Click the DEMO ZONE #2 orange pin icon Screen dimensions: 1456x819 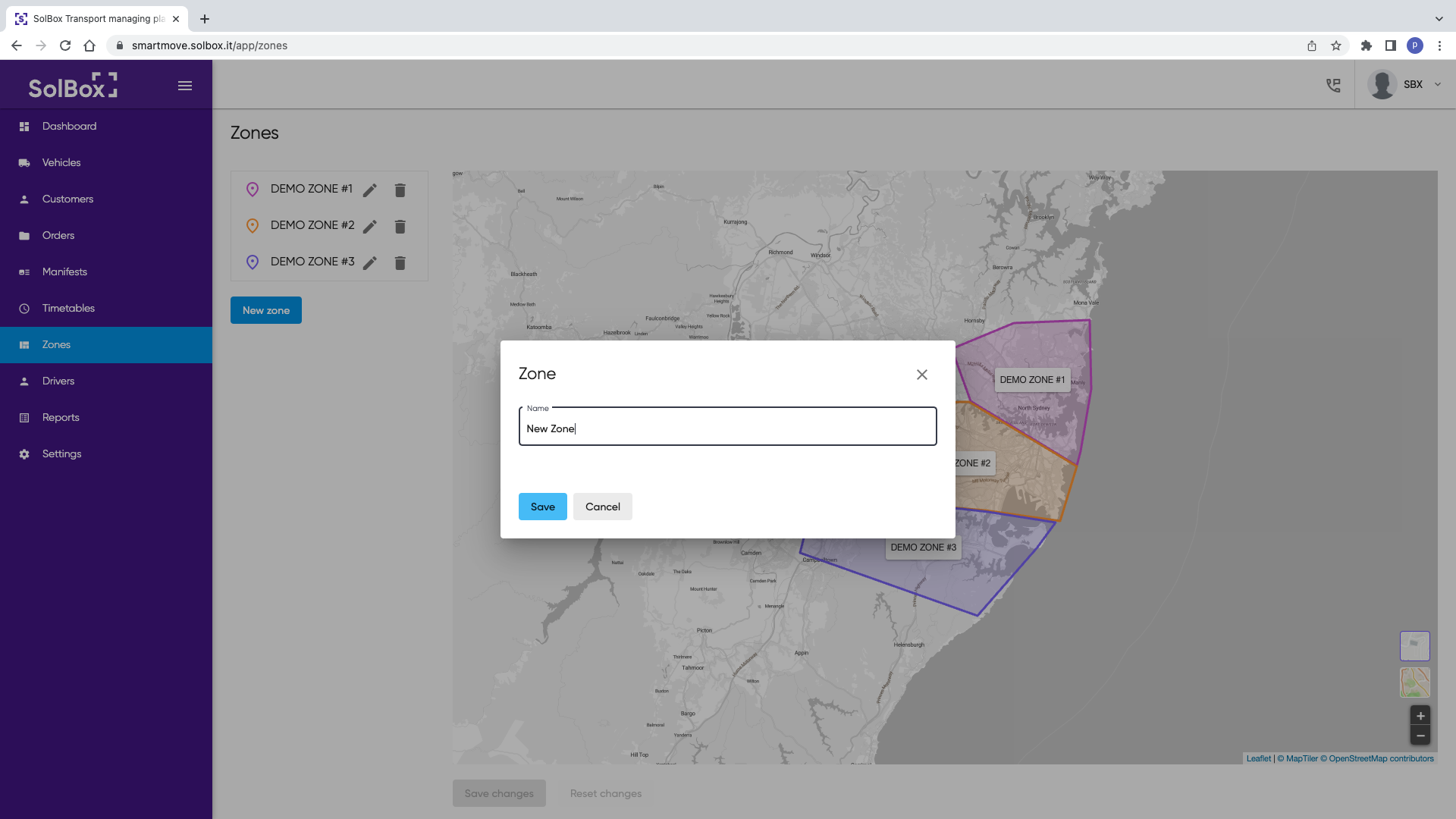[253, 226]
